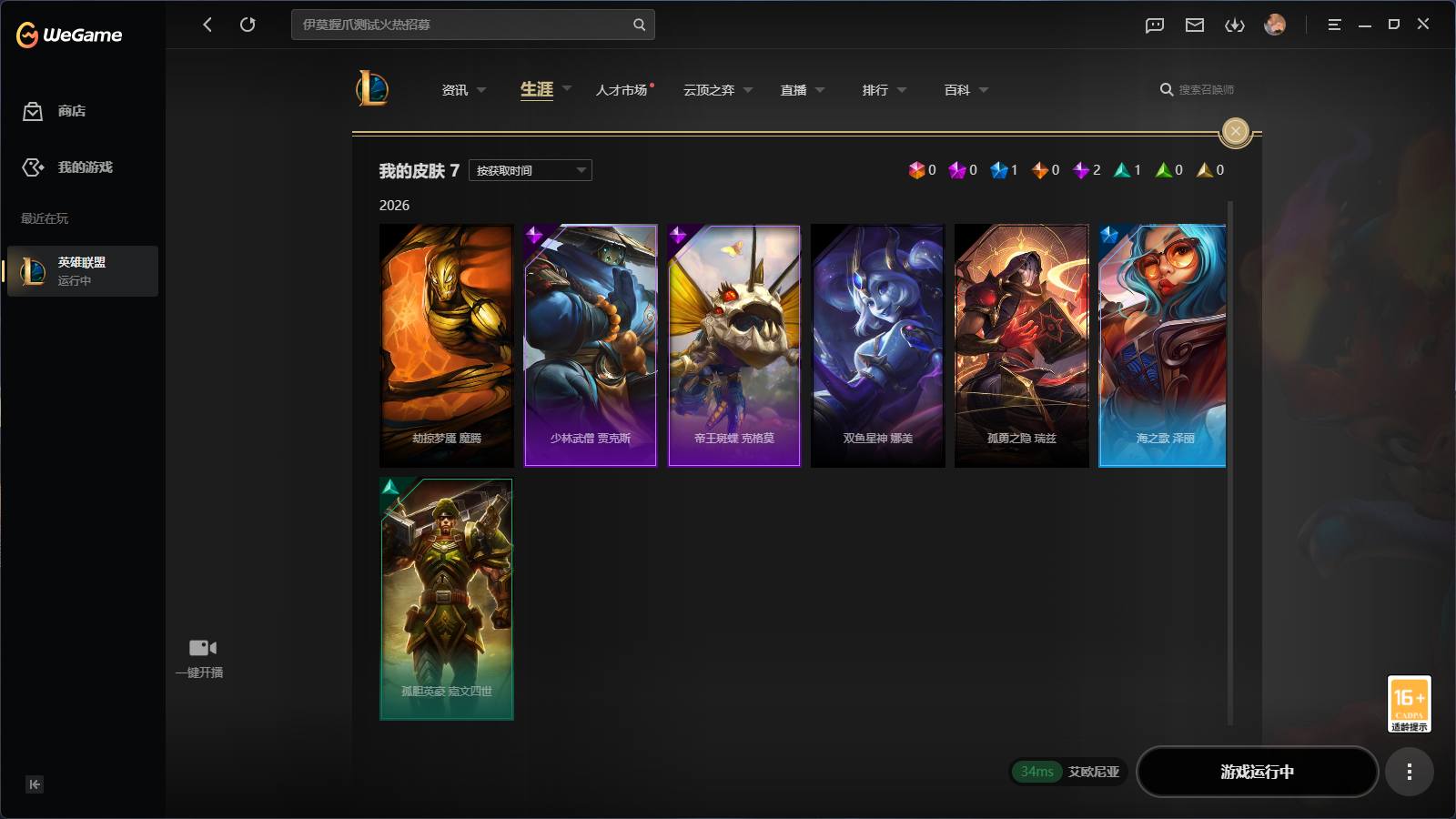Open the mail inbox icon

[x=1195, y=25]
